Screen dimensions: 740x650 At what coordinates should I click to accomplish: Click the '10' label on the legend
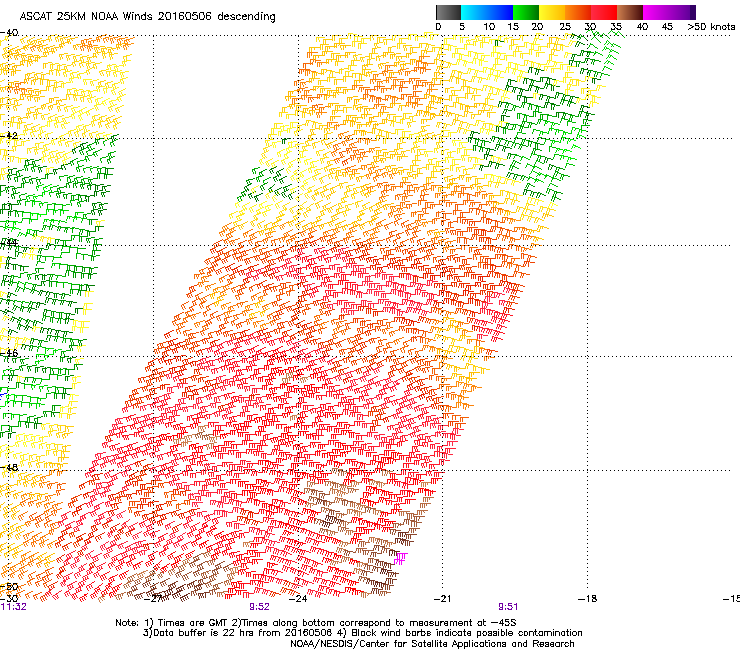[489, 27]
